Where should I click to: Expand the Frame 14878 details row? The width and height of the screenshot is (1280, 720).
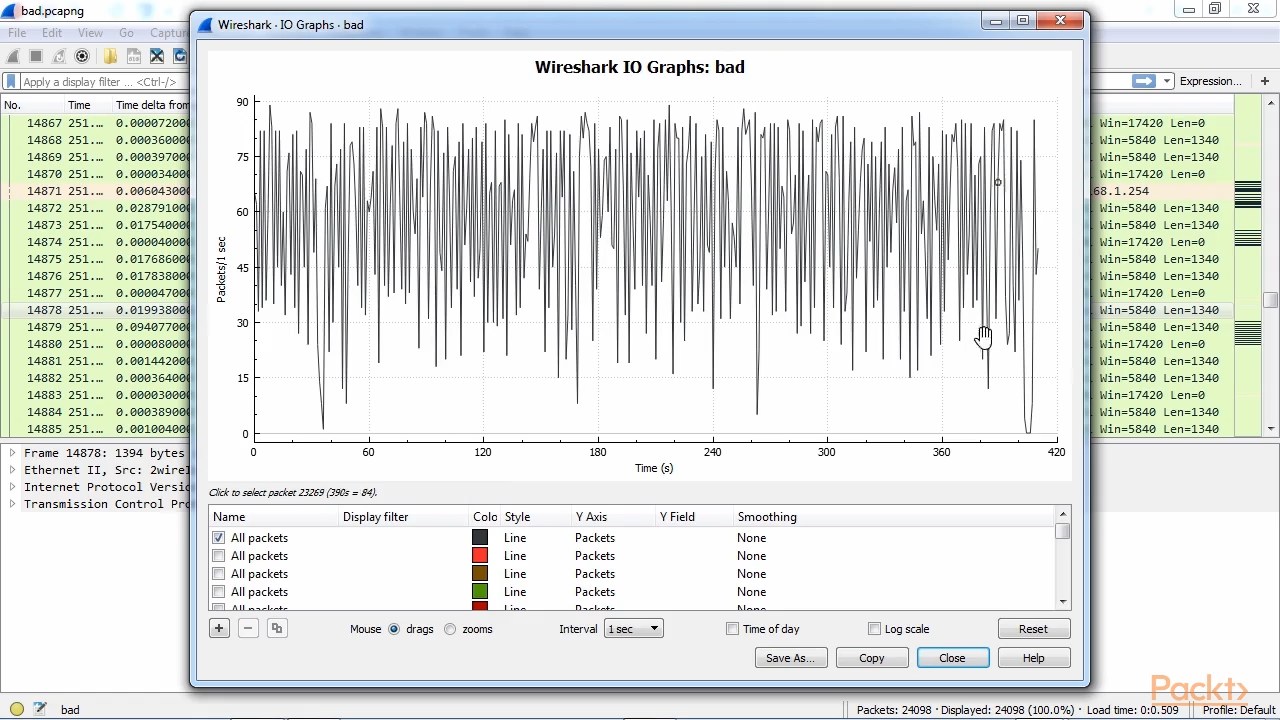(x=12, y=453)
